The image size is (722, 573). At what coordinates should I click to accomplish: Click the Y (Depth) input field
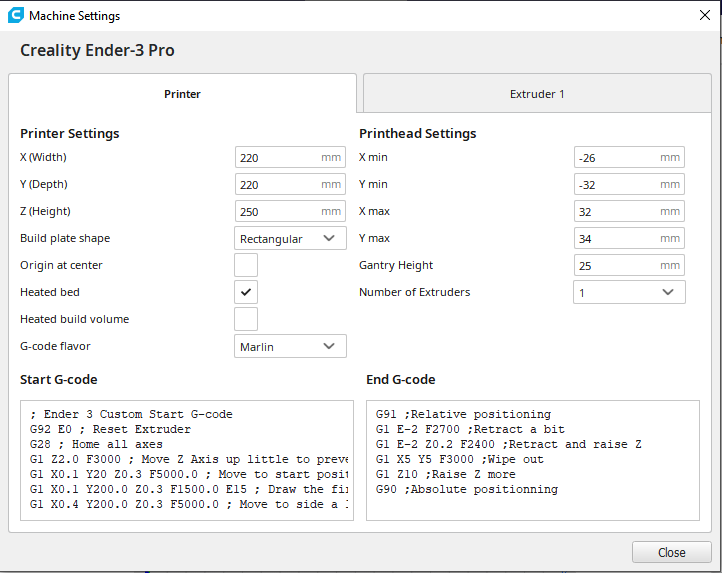[290, 184]
